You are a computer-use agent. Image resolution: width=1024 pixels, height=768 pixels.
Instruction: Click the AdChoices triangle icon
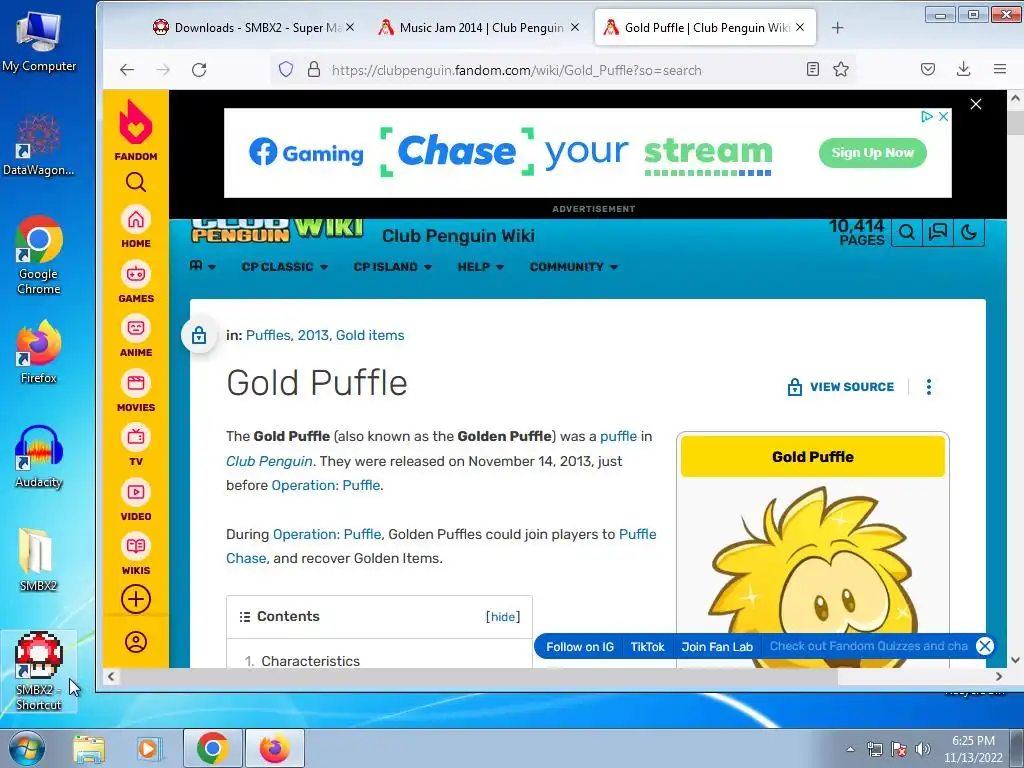pyautogui.click(x=927, y=117)
